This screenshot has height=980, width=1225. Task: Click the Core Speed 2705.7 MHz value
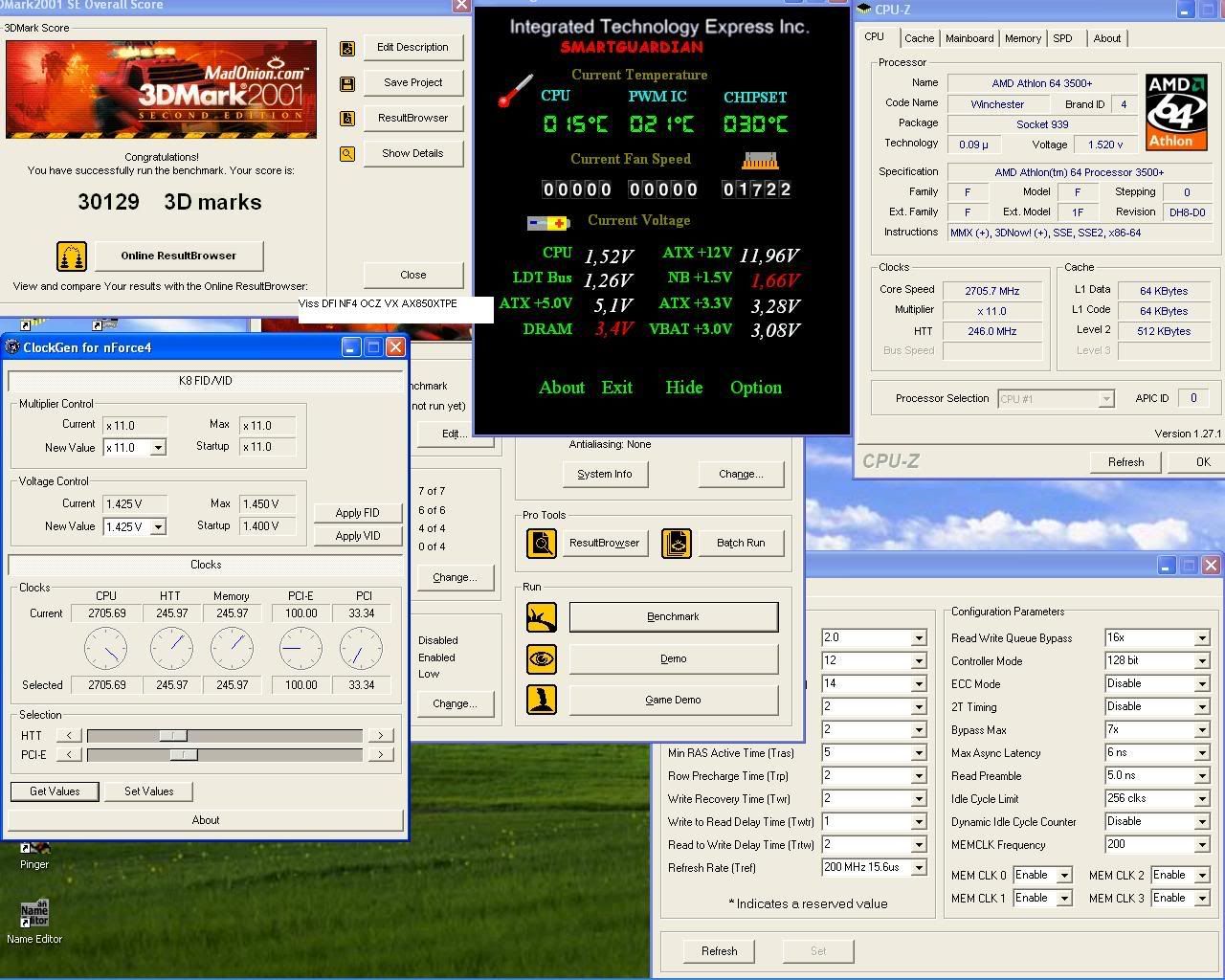click(x=992, y=291)
